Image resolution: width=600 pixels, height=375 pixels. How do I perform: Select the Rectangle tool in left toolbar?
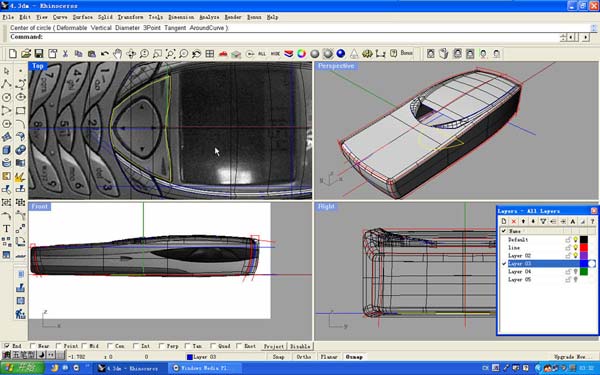(21, 111)
